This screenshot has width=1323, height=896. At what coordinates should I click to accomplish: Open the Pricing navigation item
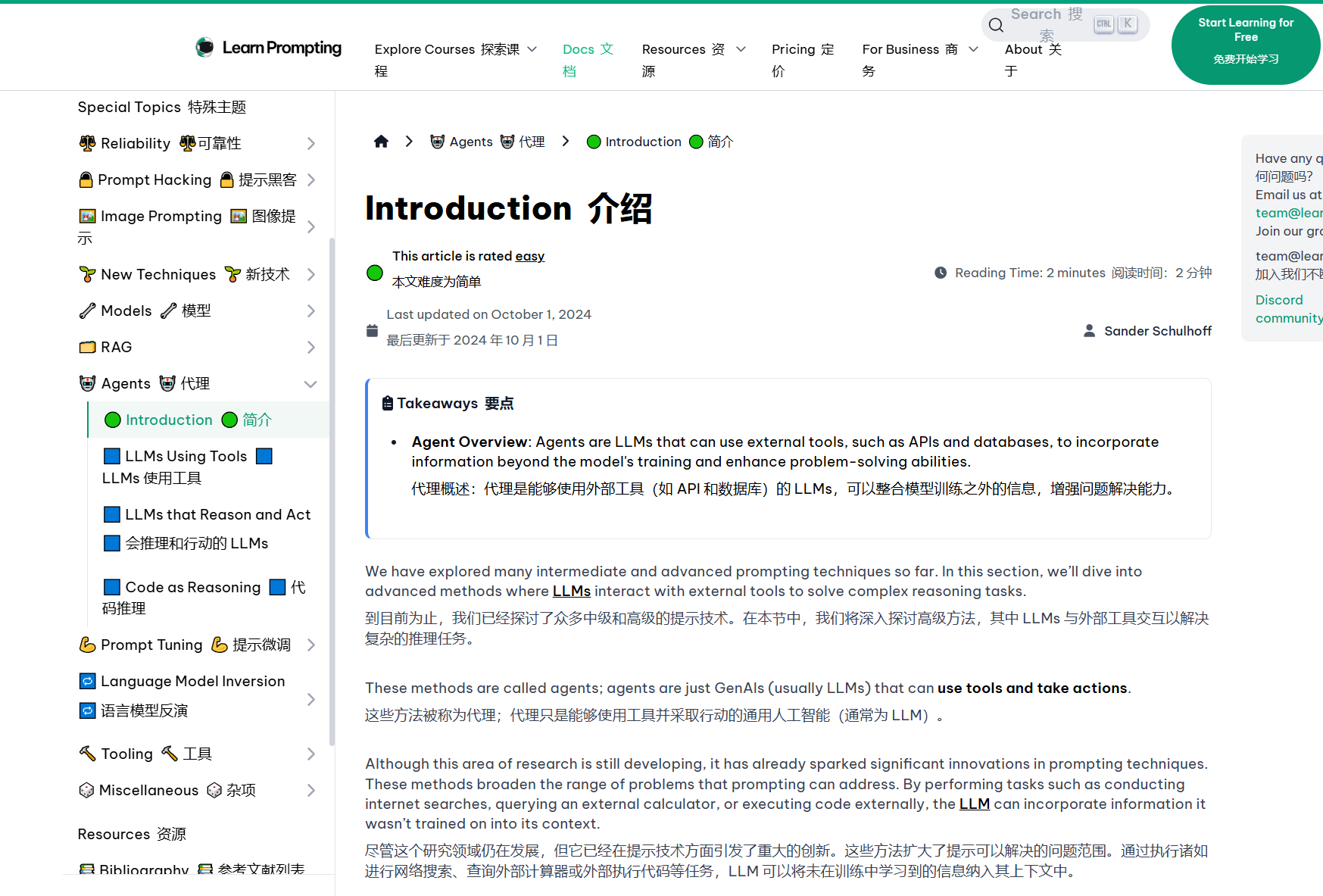(x=803, y=59)
